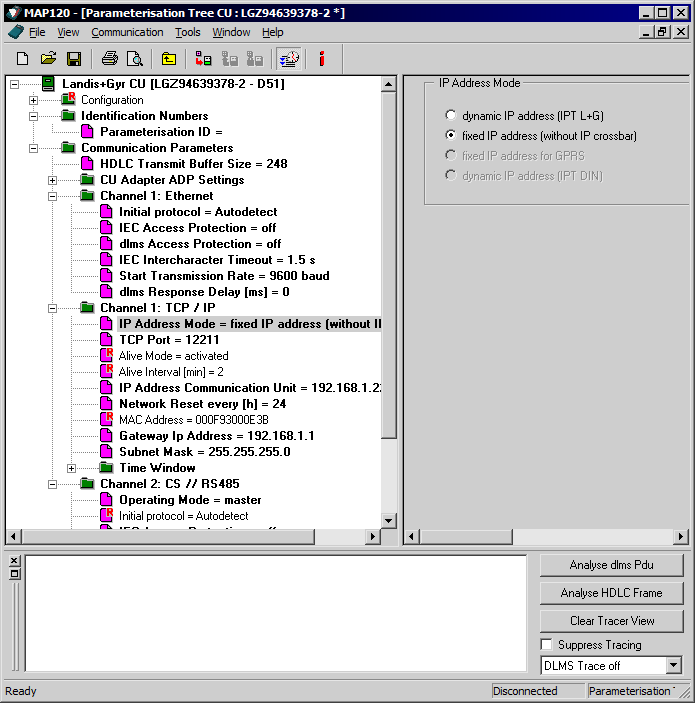Select TCP Port = 12211 tree item
This screenshot has height=703, width=695.
click(x=168, y=340)
